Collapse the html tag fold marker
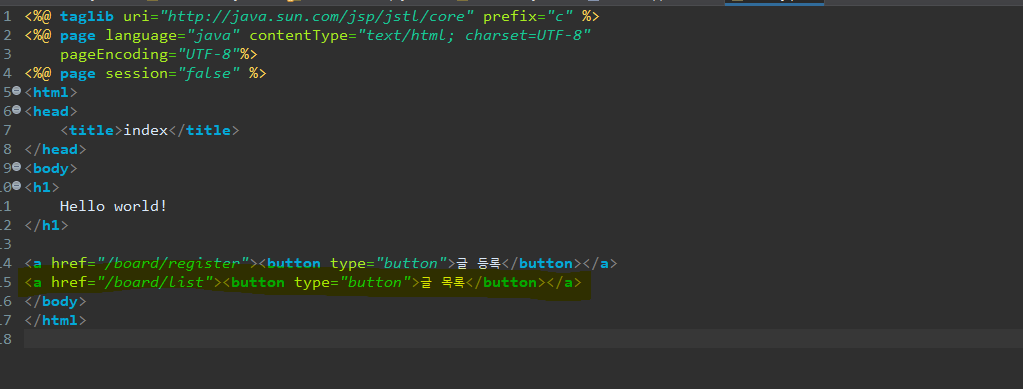 click(x=17, y=91)
